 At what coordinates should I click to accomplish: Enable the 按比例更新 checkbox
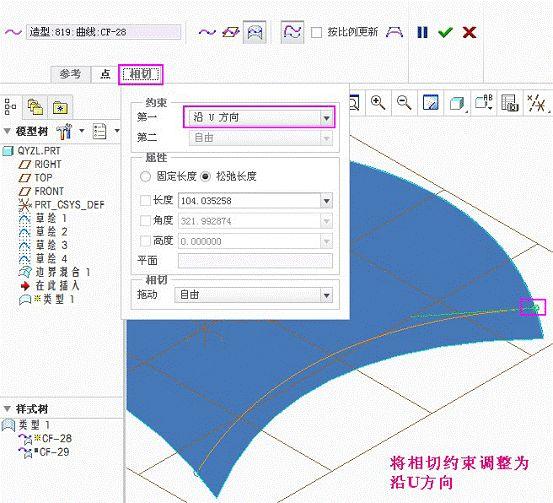pos(316,33)
